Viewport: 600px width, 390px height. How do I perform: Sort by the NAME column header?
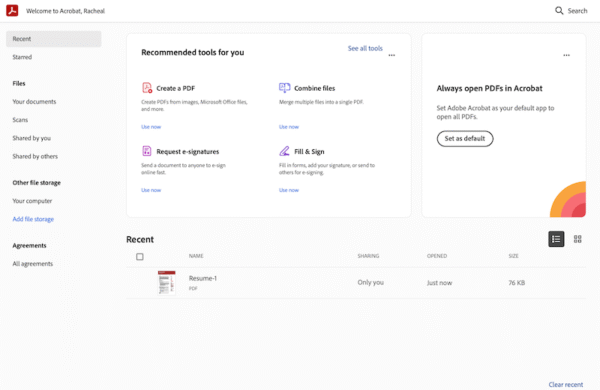tap(196, 256)
